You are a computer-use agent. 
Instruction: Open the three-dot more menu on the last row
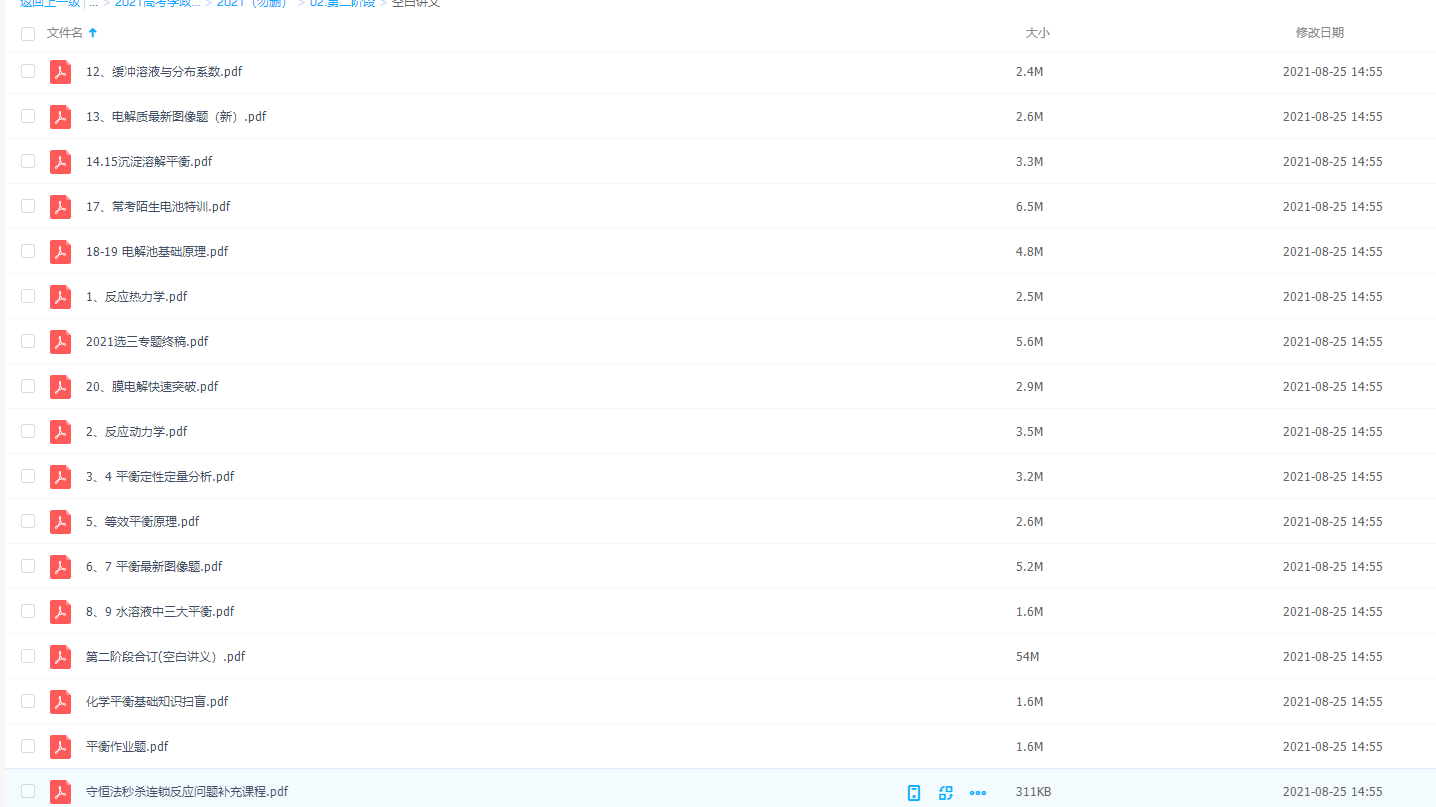(978, 793)
